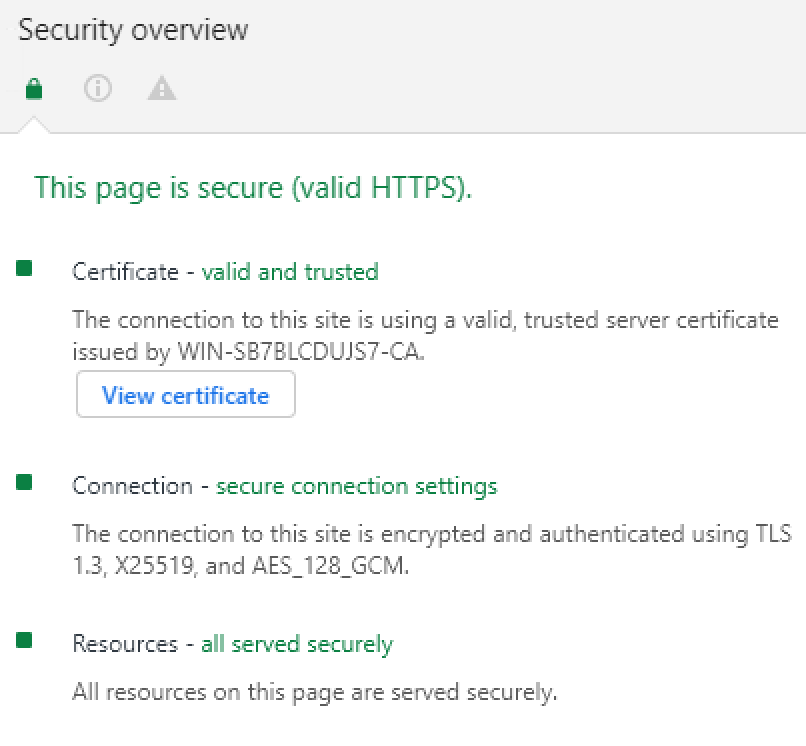Click the gray warning triangle icon
This screenshot has height=746, width=806.
162,88
